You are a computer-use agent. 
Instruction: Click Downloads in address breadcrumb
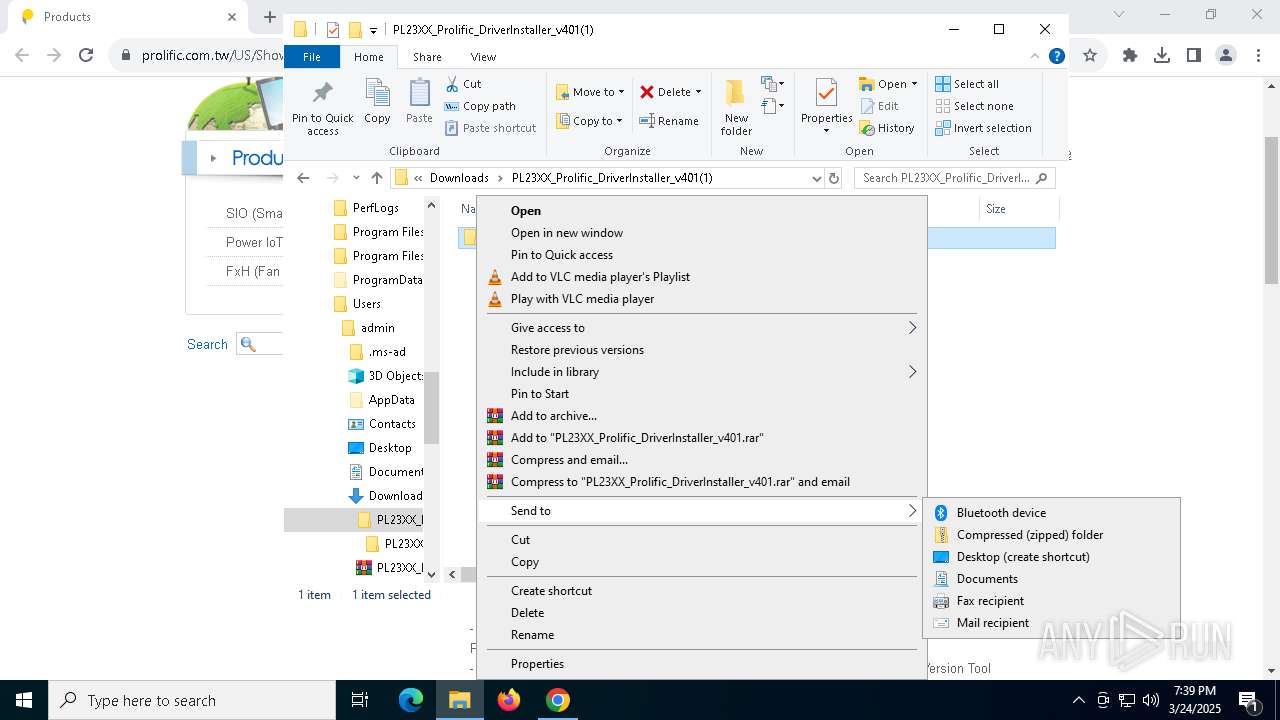[459, 178]
